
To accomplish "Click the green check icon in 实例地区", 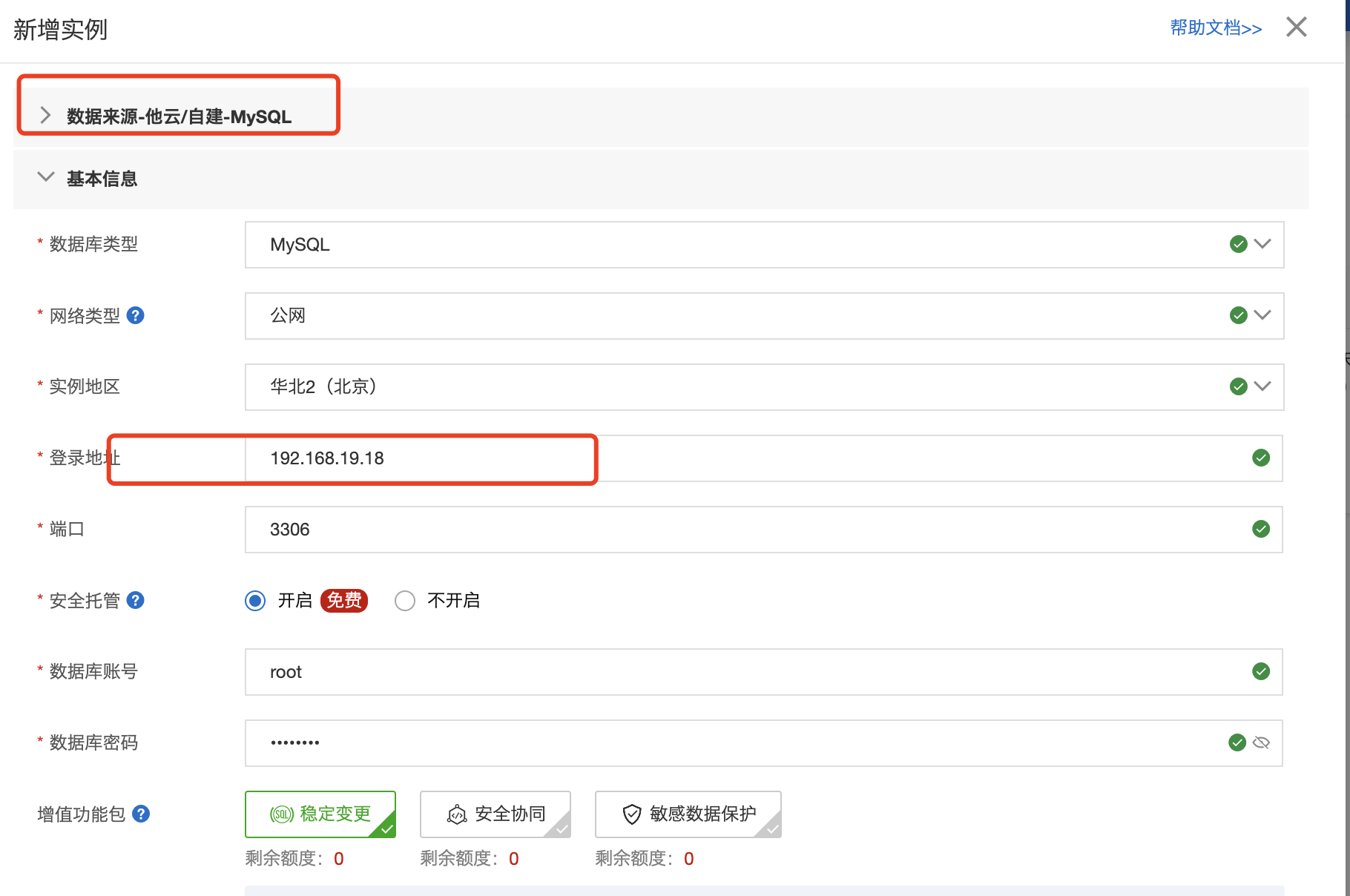I will (1238, 386).
